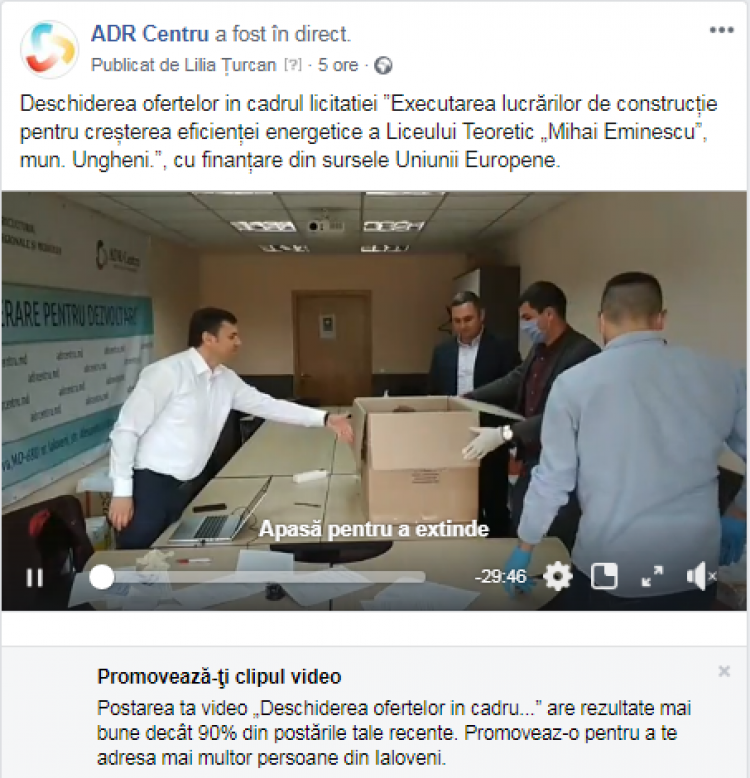Image resolution: width=750 pixels, height=778 pixels.
Task: Click the video progress slider handle
Action: point(102,577)
